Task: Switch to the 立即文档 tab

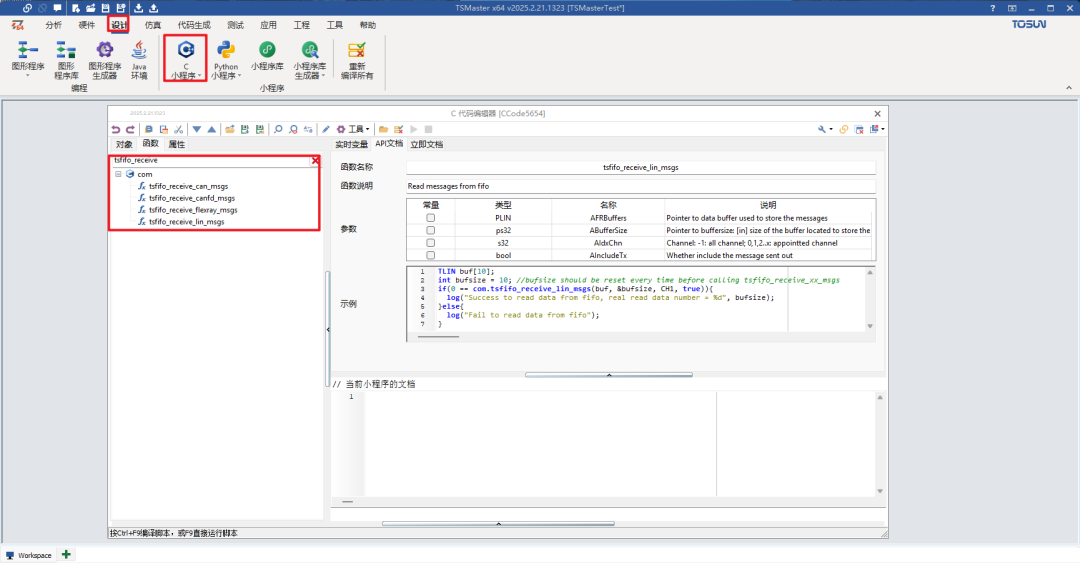Action: (x=426, y=144)
